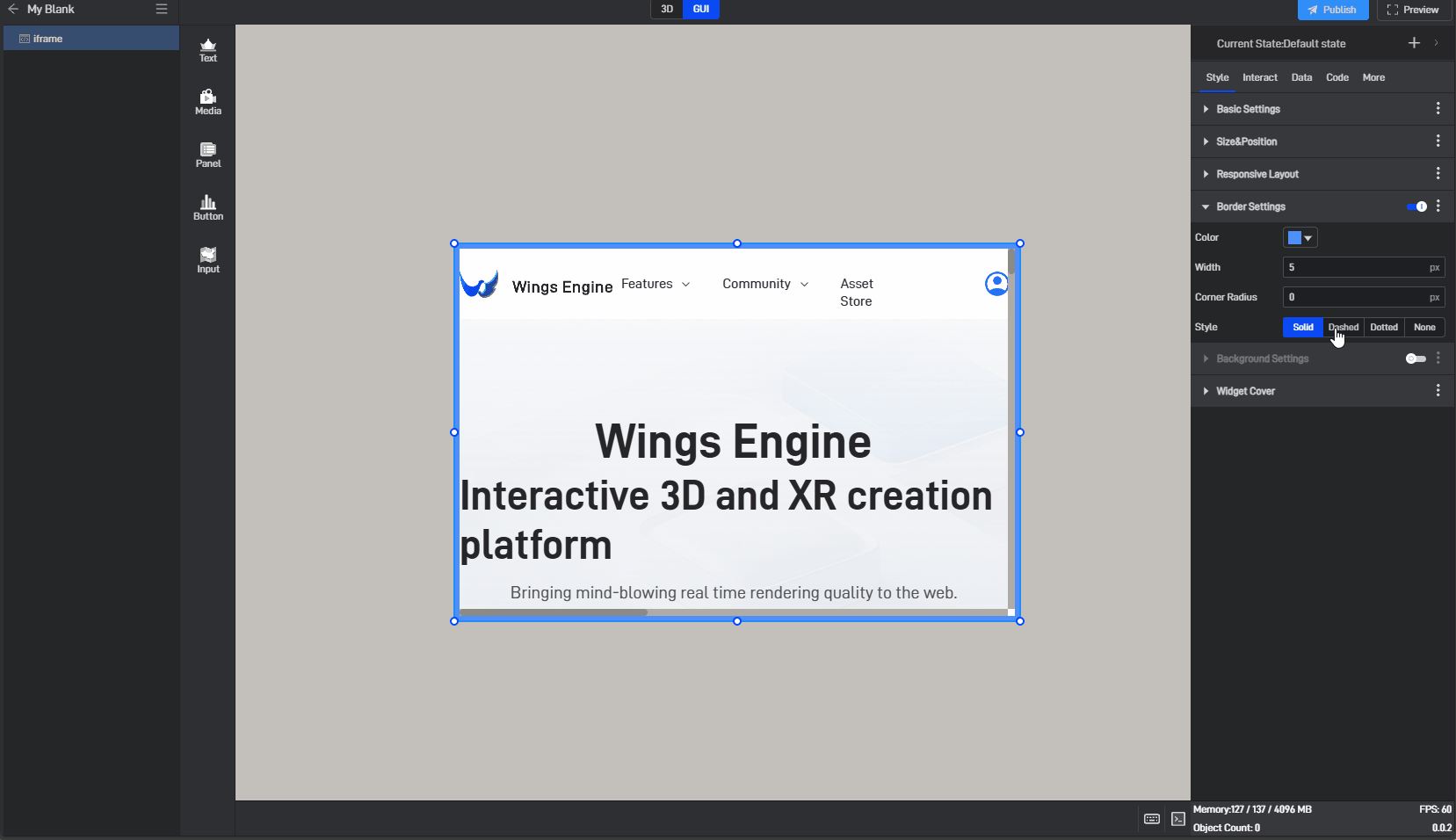Click the arrow next to the add state plus
Image resolution: width=1456 pixels, height=840 pixels.
pos(1437,43)
